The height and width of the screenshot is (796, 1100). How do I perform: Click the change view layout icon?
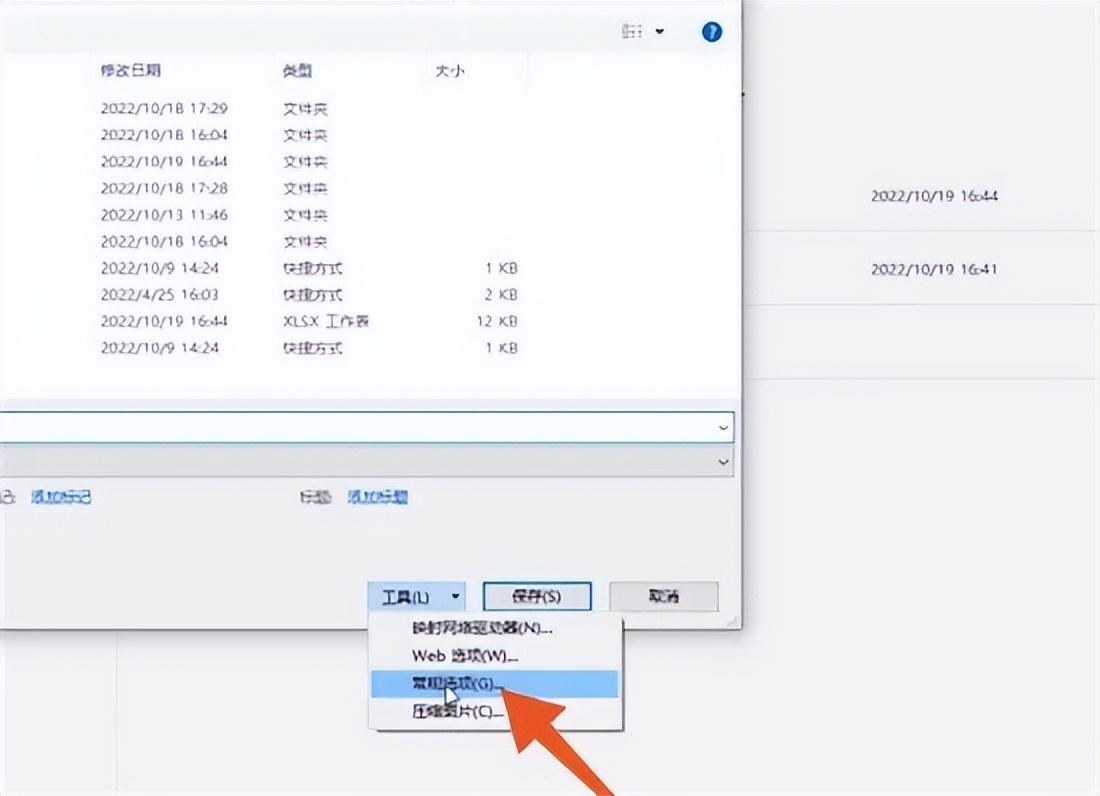tap(631, 31)
